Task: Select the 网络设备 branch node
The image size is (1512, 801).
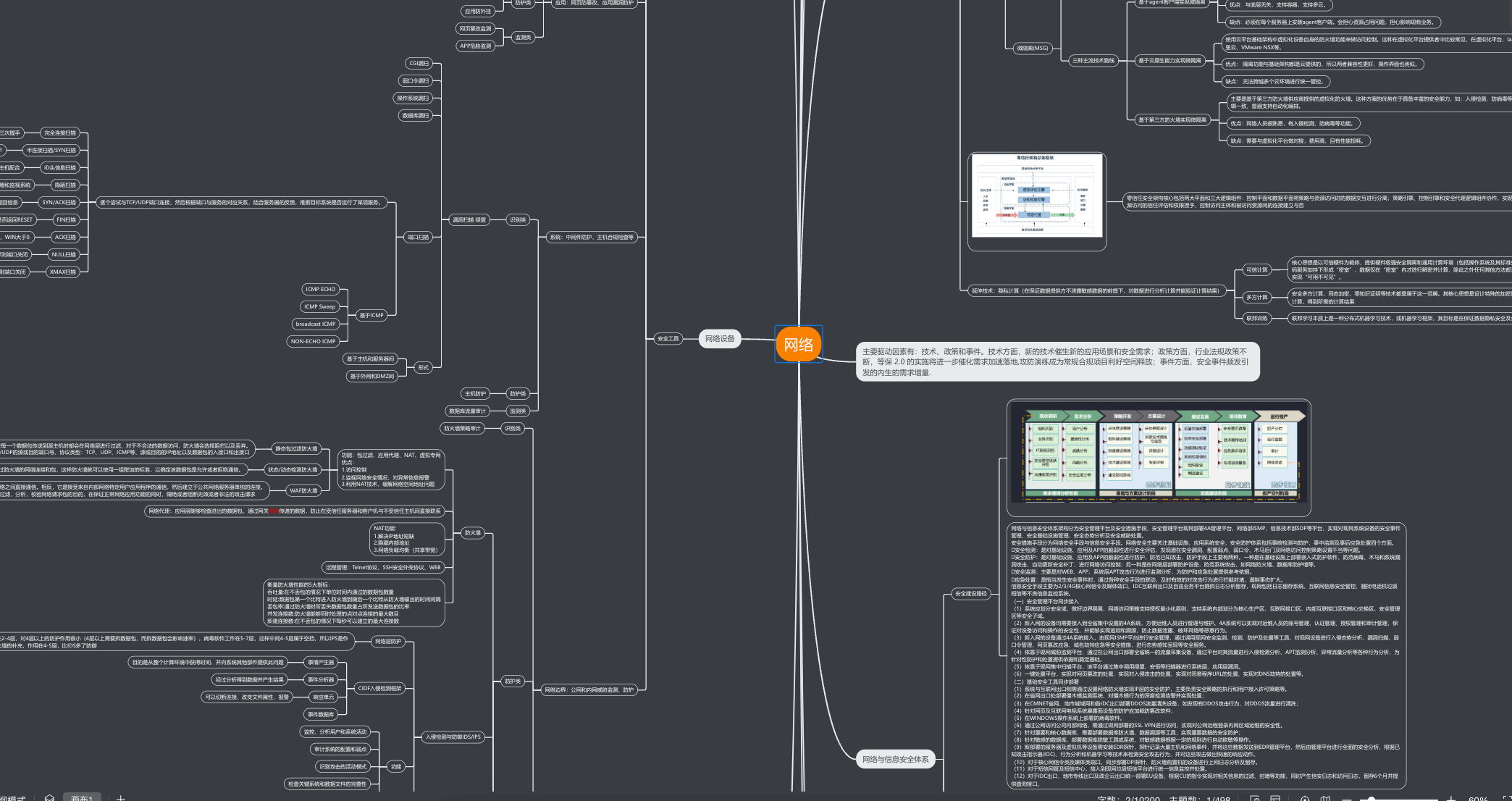Action: click(720, 338)
